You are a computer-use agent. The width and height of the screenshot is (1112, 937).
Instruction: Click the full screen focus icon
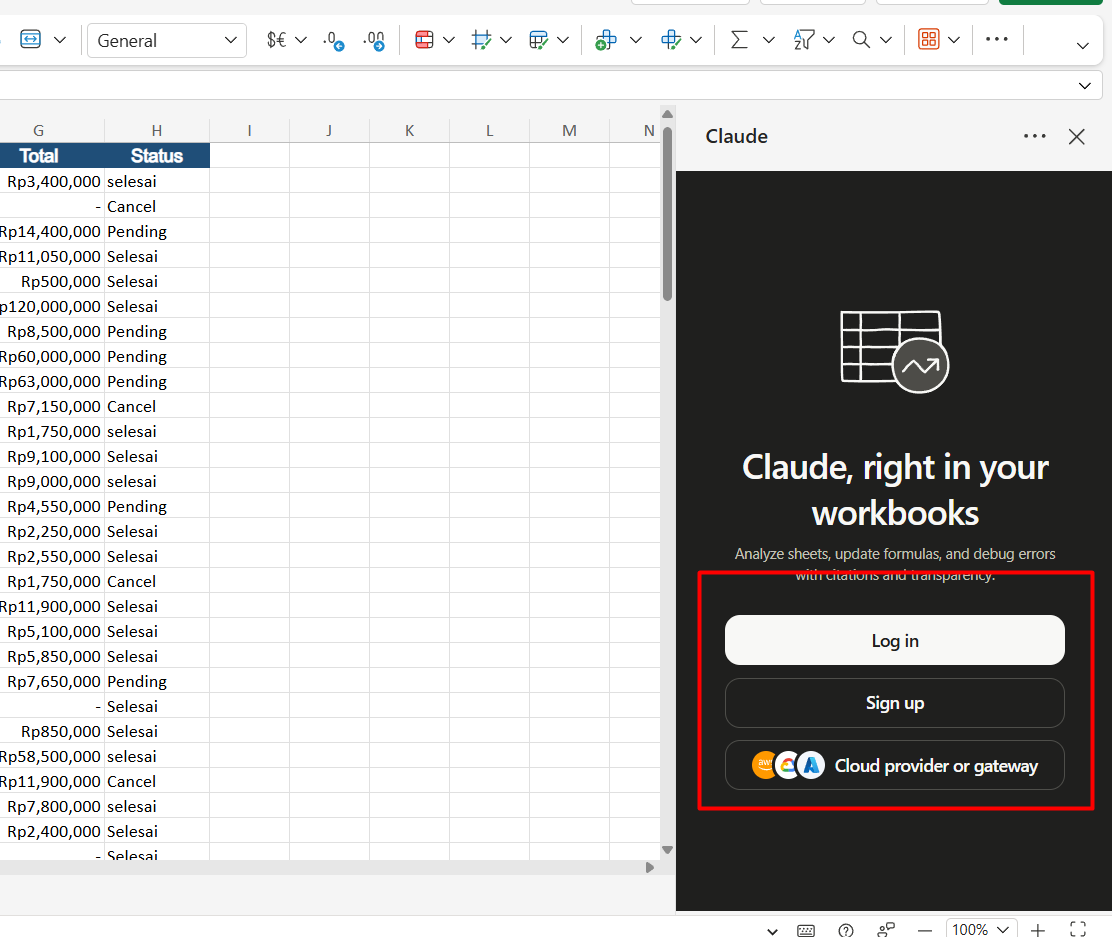click(x=1078, y=929)
